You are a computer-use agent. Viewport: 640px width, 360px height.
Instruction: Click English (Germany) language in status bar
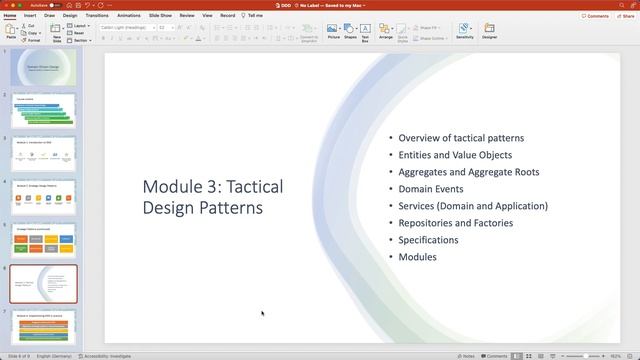(x=54, y=356)
